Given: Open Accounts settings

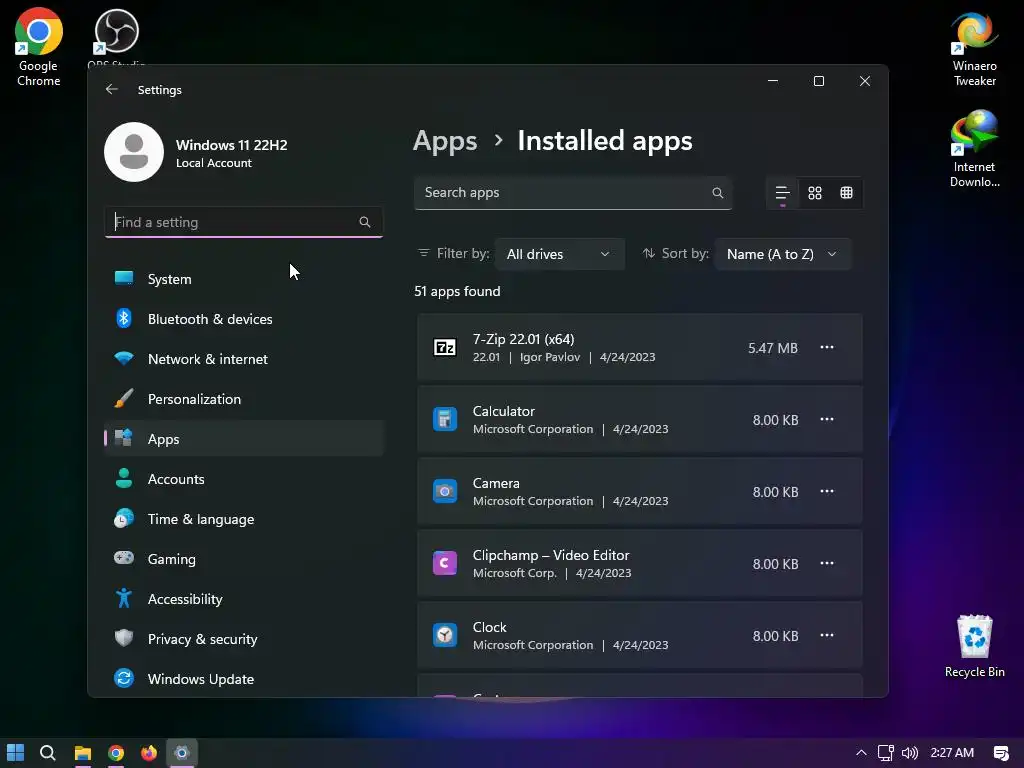Looking at the screenshot, I should click(244, 479).
